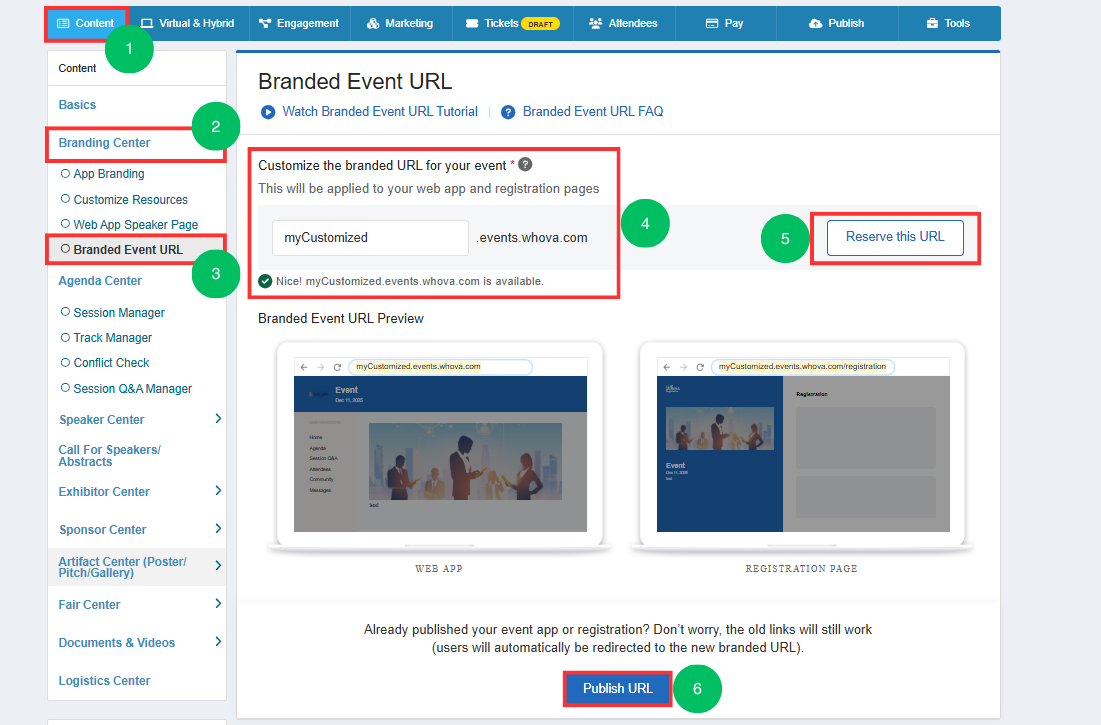Open the Engagement tab

(x=299, y=24)
